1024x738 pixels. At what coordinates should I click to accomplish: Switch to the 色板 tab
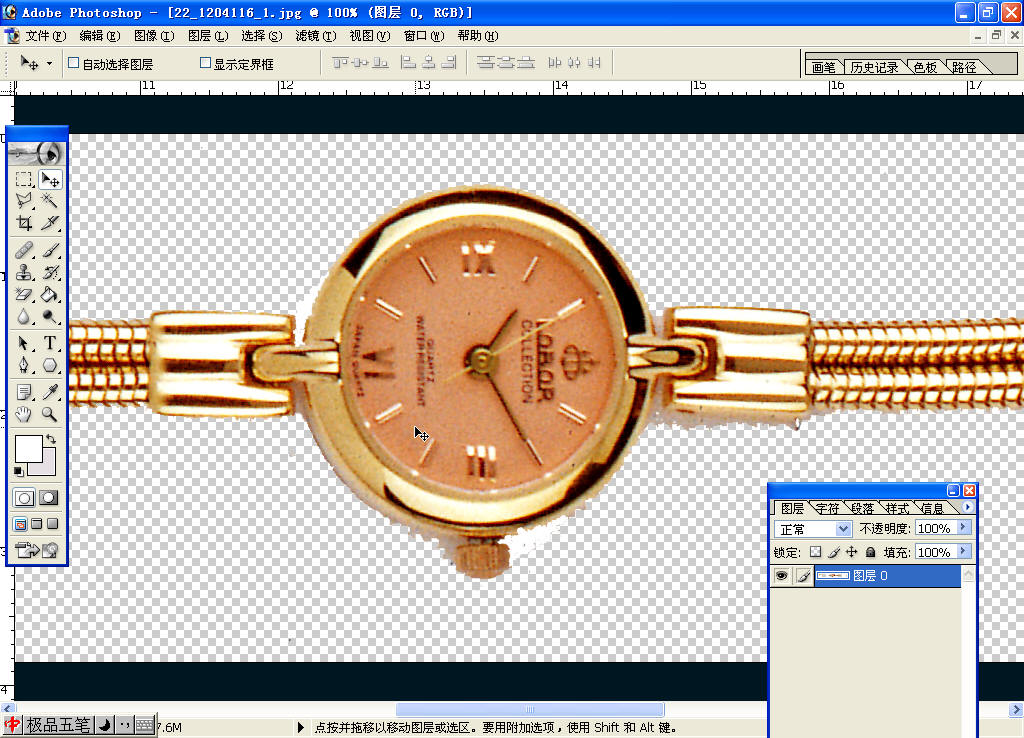(925, 67)
